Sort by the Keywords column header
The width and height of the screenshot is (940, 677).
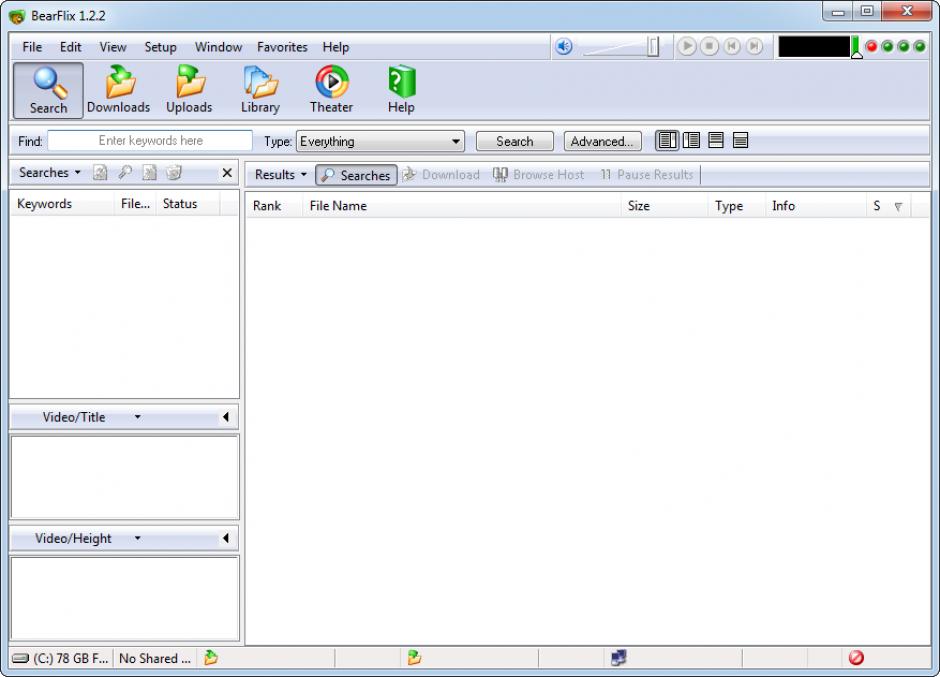(x=62, y=204)
